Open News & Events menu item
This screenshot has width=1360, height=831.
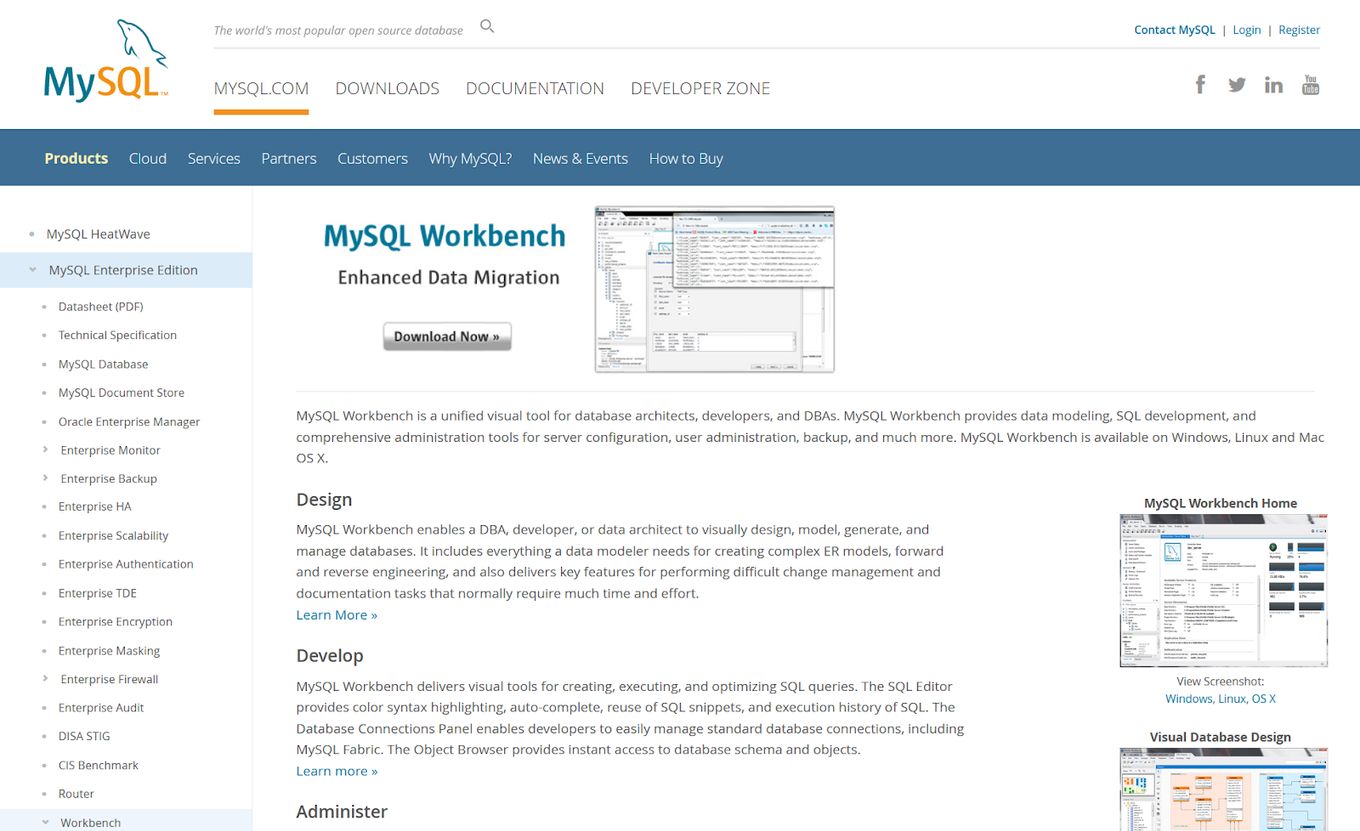pyautogui.click(x=580, y=158)
